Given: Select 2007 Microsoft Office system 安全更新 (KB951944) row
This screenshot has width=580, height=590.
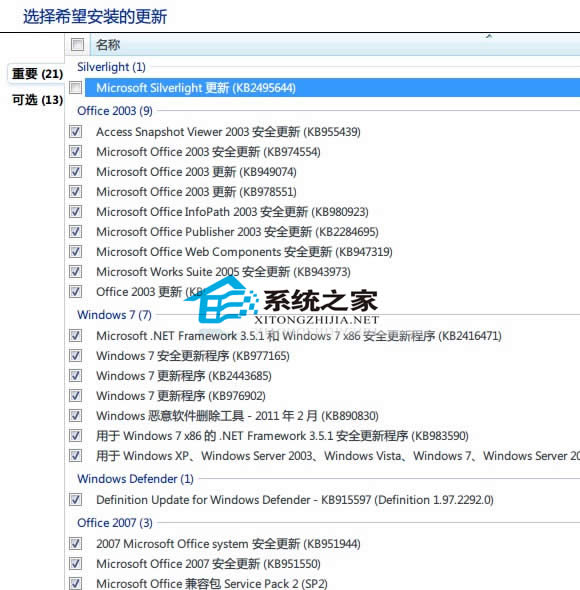Looking at the screenshot, I should pos(228,543).
